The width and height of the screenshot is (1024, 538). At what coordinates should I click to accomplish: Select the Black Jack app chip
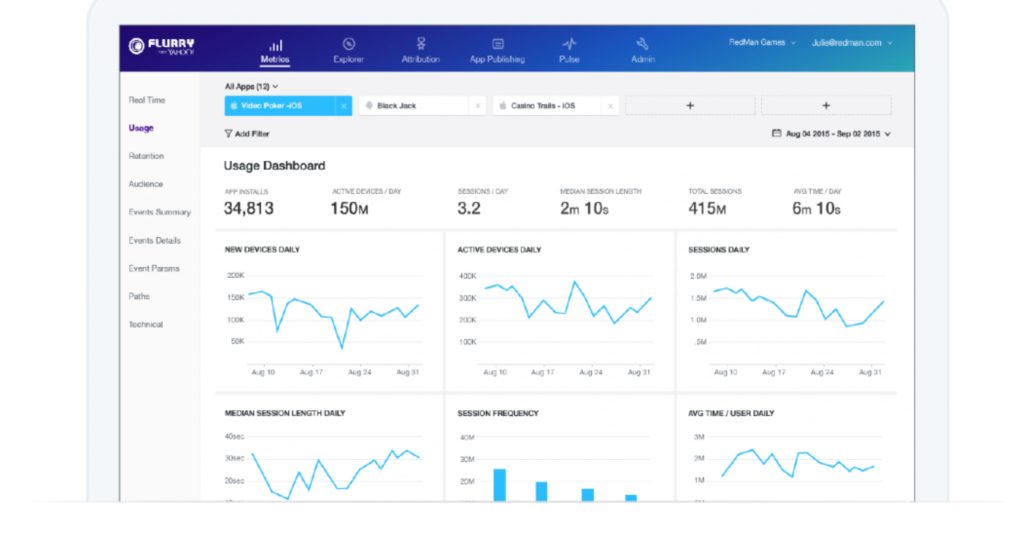[410, 105]
